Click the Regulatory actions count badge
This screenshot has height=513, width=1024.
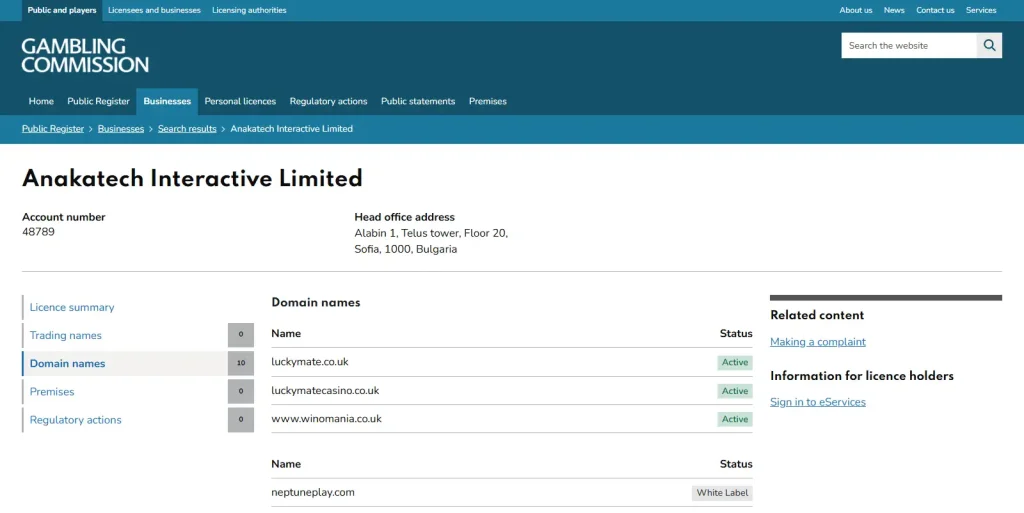pos(241,420)
